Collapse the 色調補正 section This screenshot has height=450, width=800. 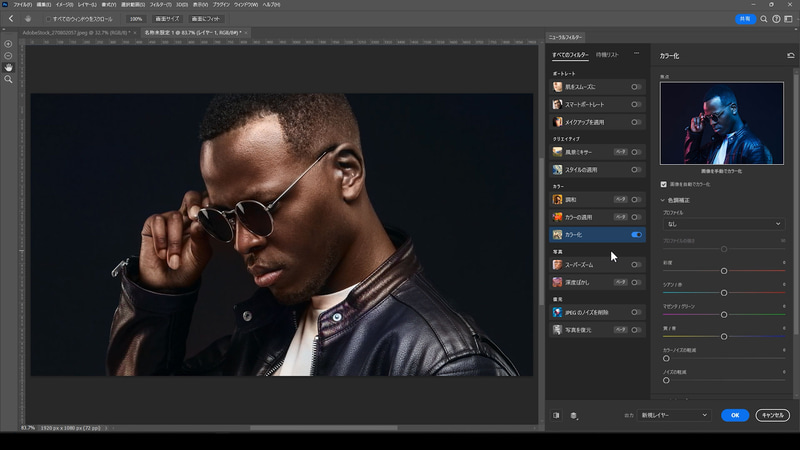664,200
